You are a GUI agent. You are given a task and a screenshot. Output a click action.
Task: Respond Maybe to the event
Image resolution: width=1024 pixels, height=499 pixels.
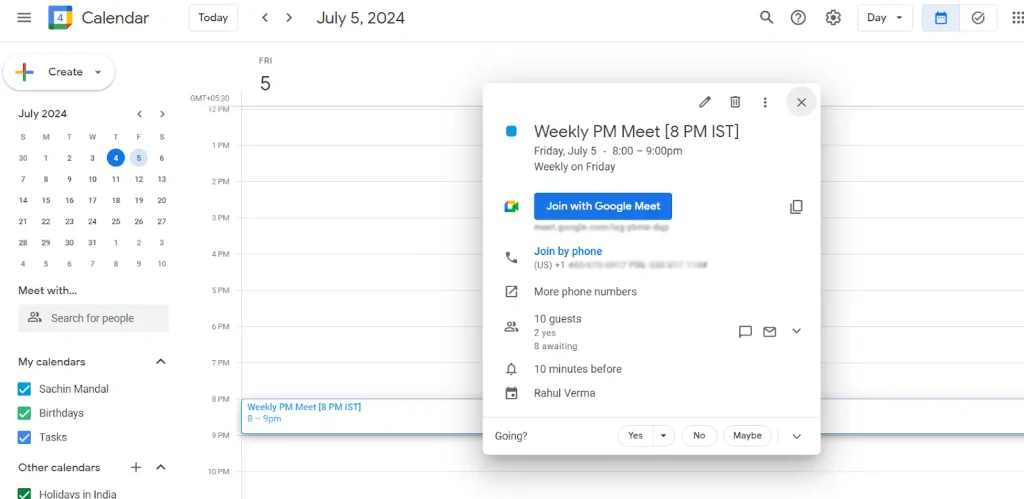click(x=747, y=436)
